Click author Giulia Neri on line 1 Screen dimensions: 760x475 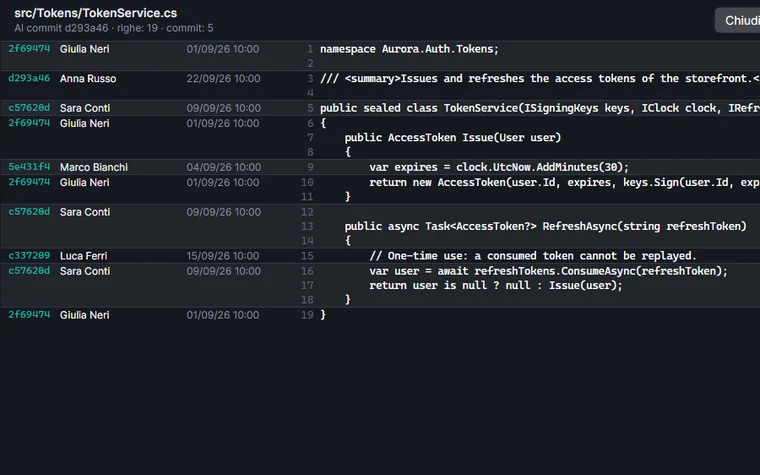[84, 49]
